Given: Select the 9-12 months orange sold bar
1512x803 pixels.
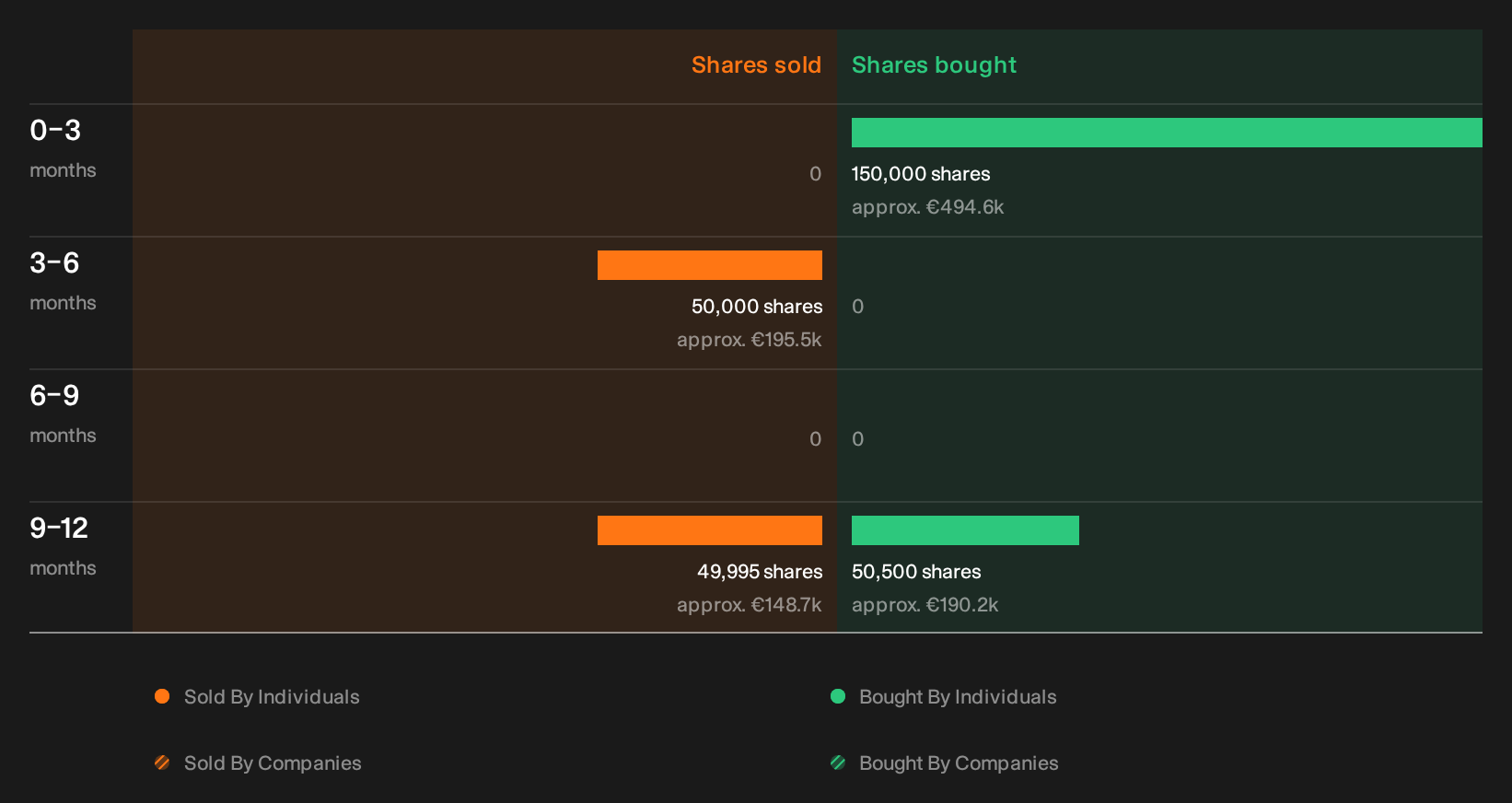Looking at the screenshot, I should tap(710, 530).
